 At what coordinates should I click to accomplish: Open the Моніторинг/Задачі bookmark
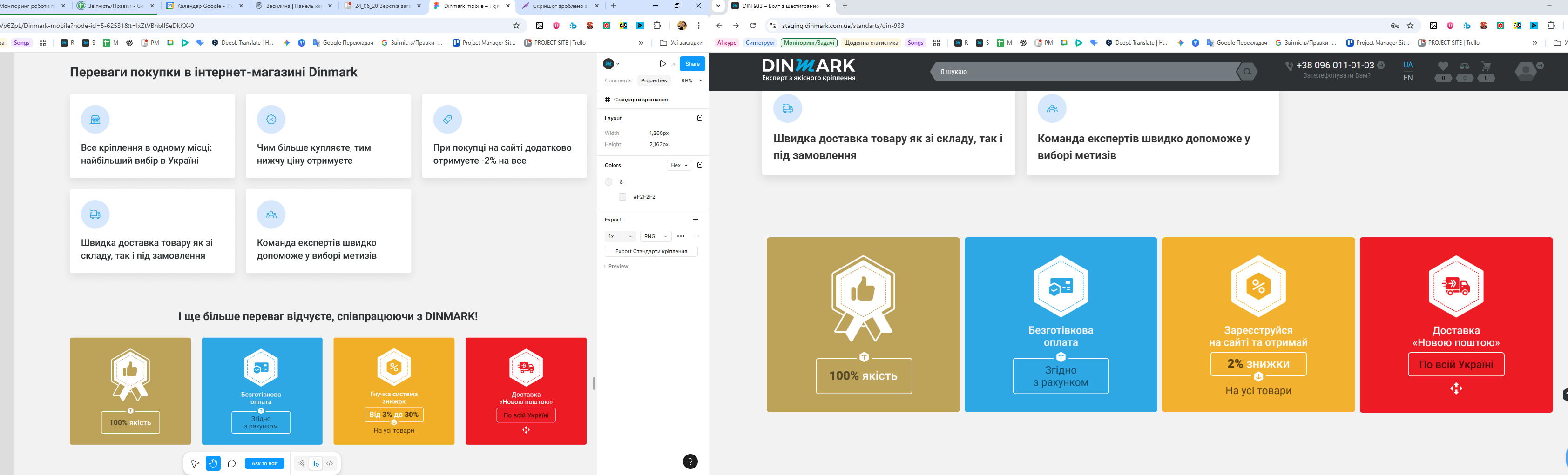pyautogui.click(x=809, y=43)
